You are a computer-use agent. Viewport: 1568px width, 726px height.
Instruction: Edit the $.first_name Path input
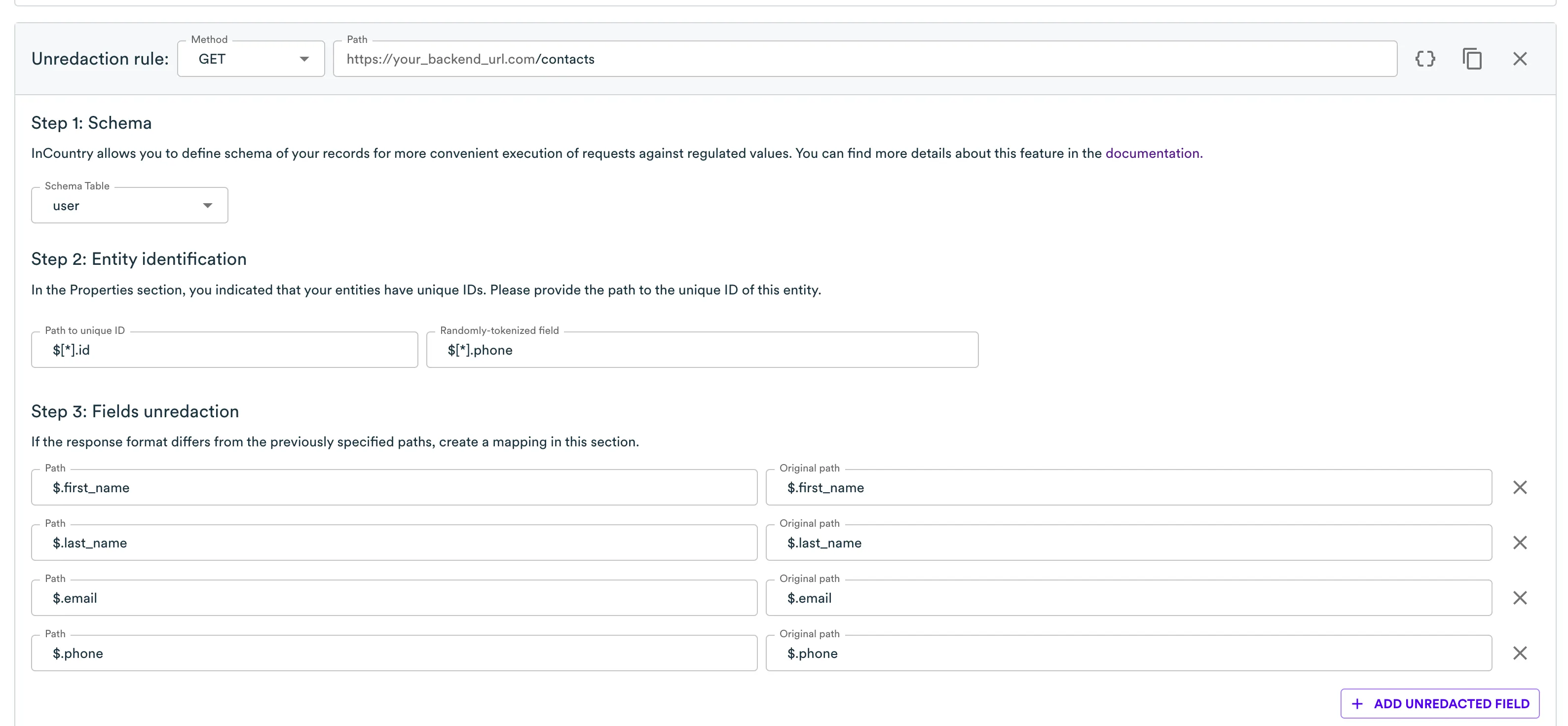[394, 487]
